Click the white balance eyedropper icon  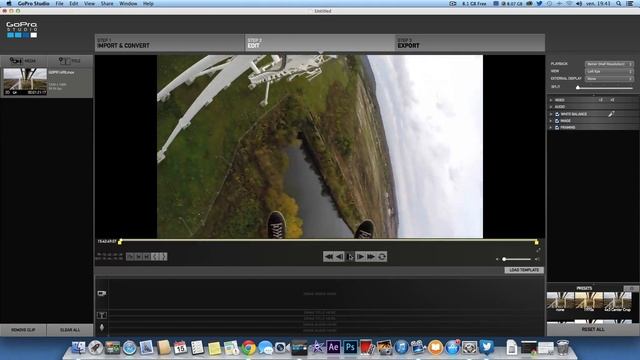click(x=611, y=114)
